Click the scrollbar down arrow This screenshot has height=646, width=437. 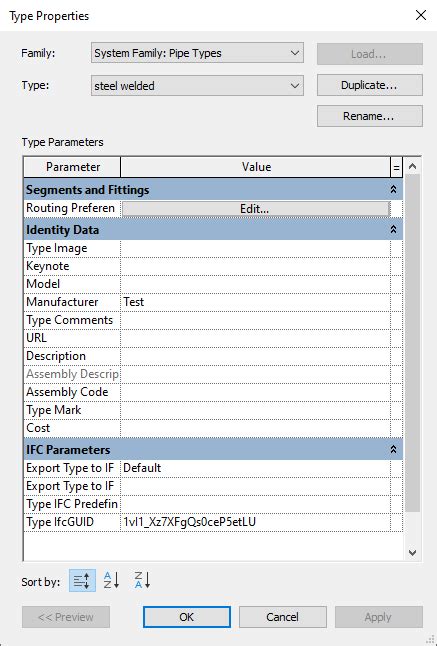point(412,552)
